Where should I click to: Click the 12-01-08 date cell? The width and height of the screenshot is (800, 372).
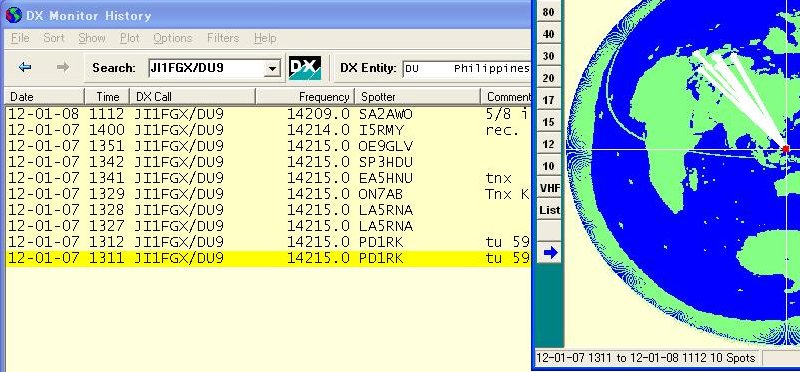(44, 114)
